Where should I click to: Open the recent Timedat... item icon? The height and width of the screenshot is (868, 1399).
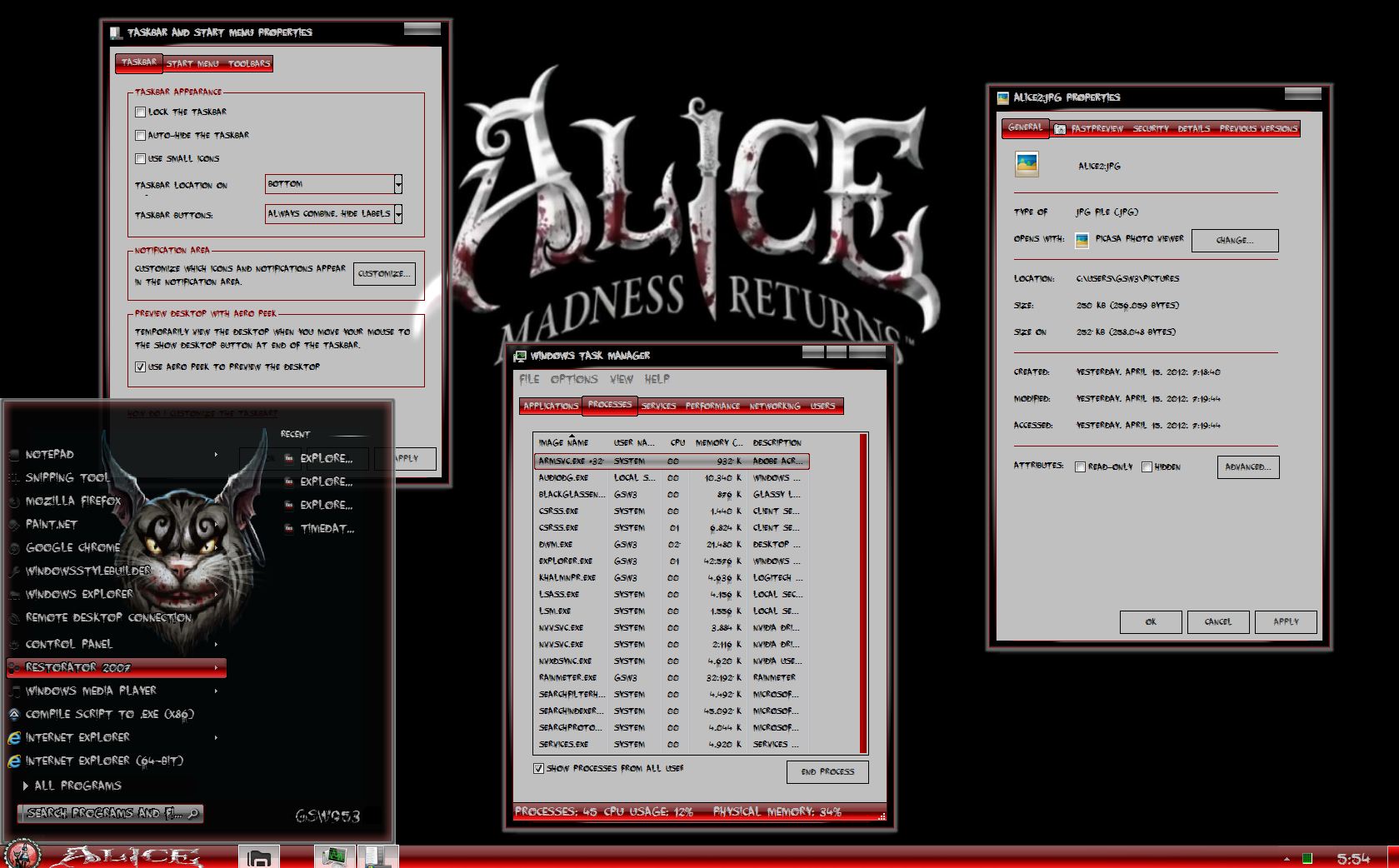(288, 528)
